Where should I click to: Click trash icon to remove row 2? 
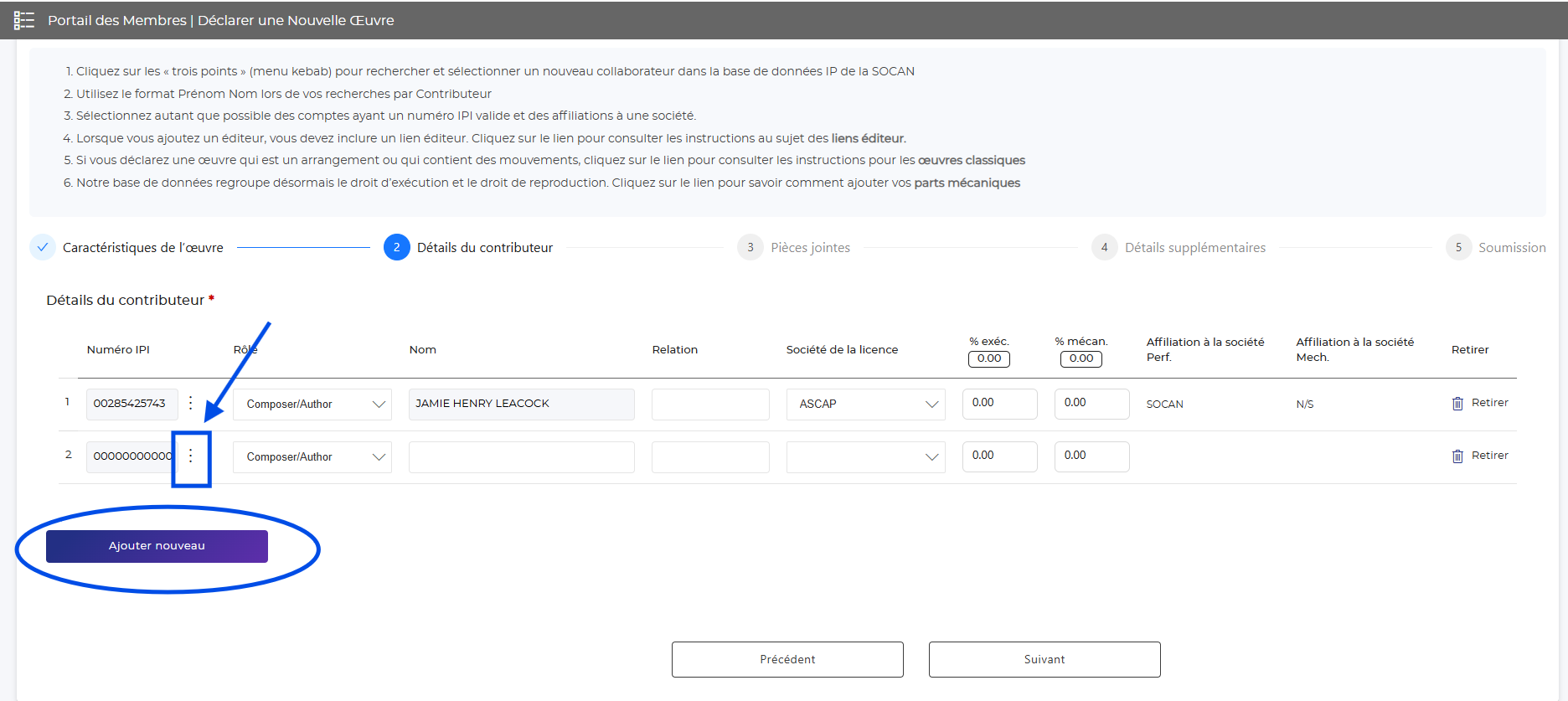pyautogui.click(x=1457, y=456)
